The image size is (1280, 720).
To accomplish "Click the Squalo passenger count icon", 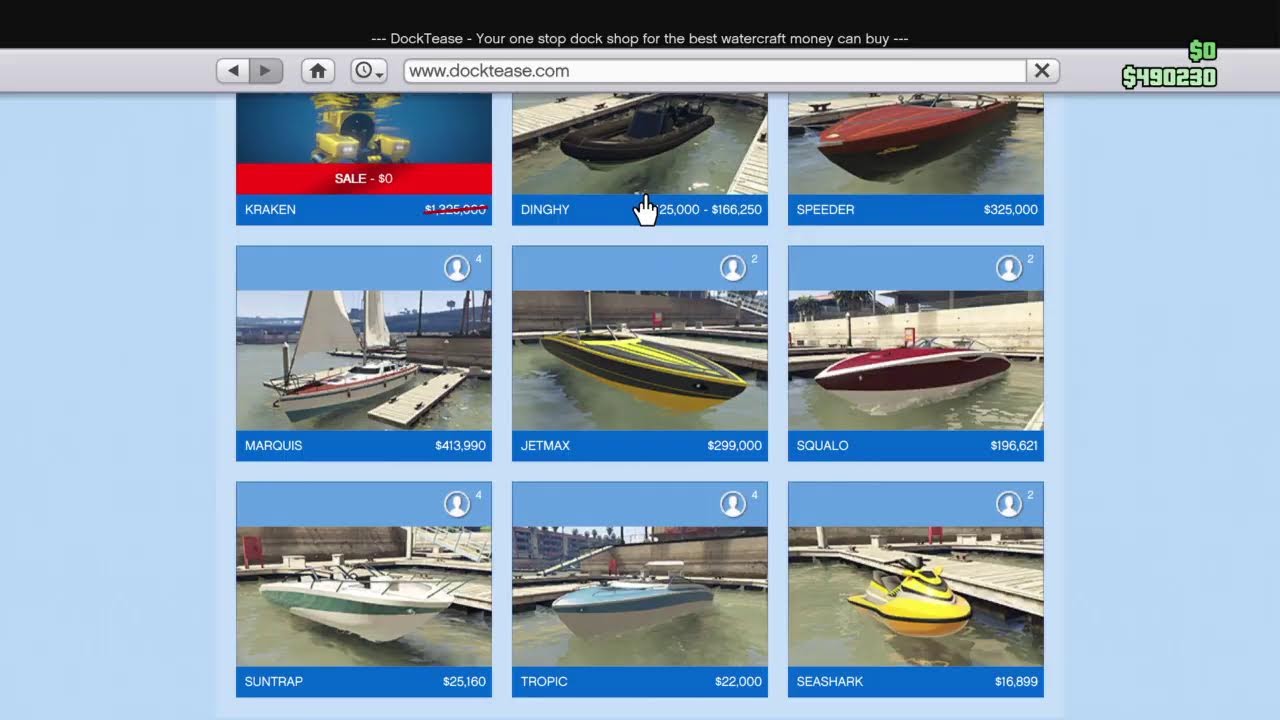I will [1009, 268].
